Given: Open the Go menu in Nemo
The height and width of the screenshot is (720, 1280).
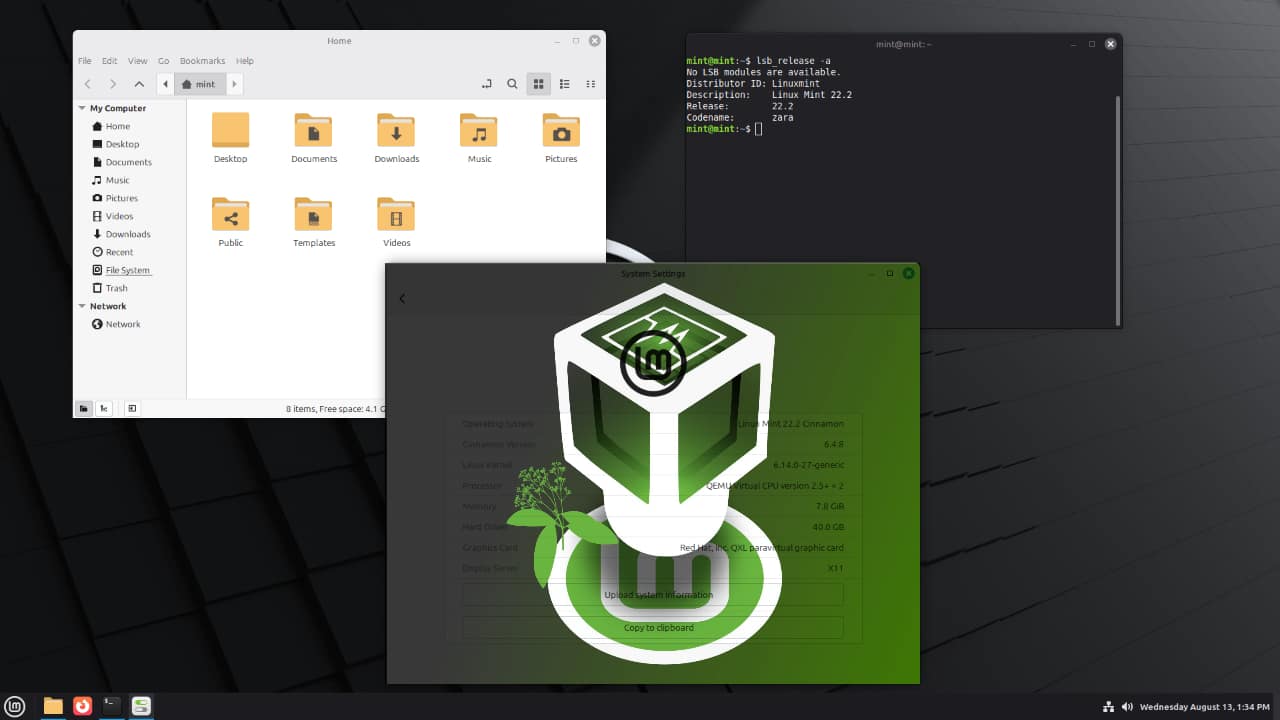Looking at the screenshot, I should (163, 60).
